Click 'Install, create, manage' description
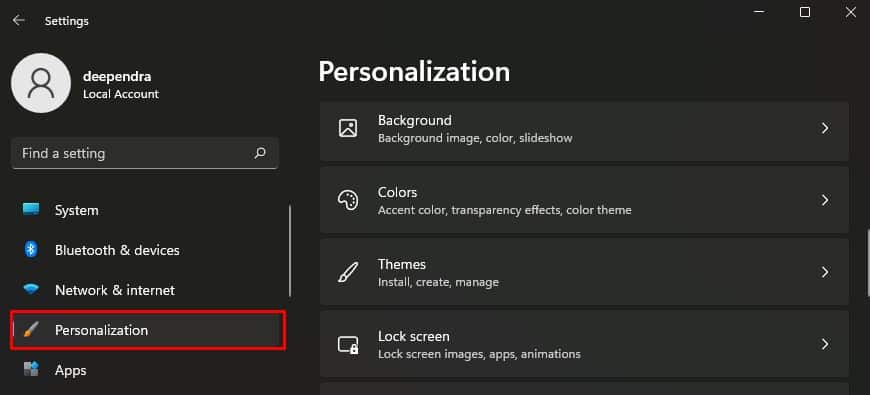The height and width of the screenshot is (395, 870). tap(438, 282)
